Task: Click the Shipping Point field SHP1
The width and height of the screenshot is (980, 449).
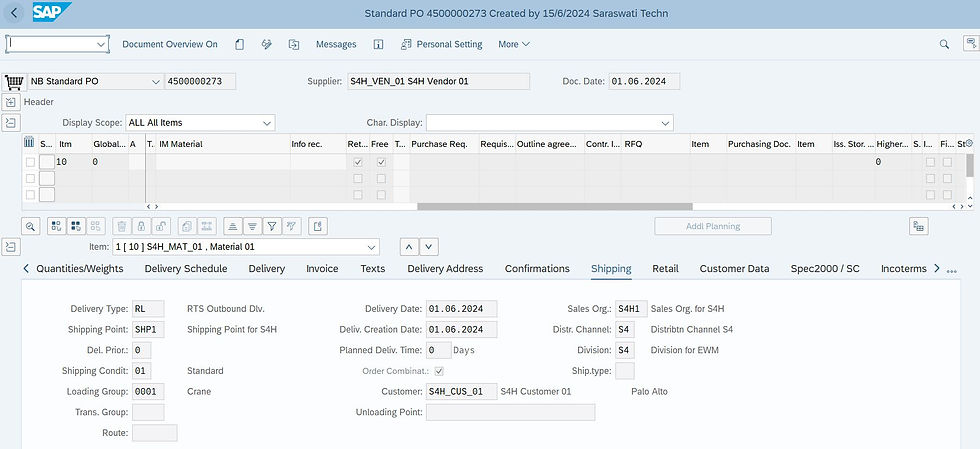Action: [x=148, y=330]
